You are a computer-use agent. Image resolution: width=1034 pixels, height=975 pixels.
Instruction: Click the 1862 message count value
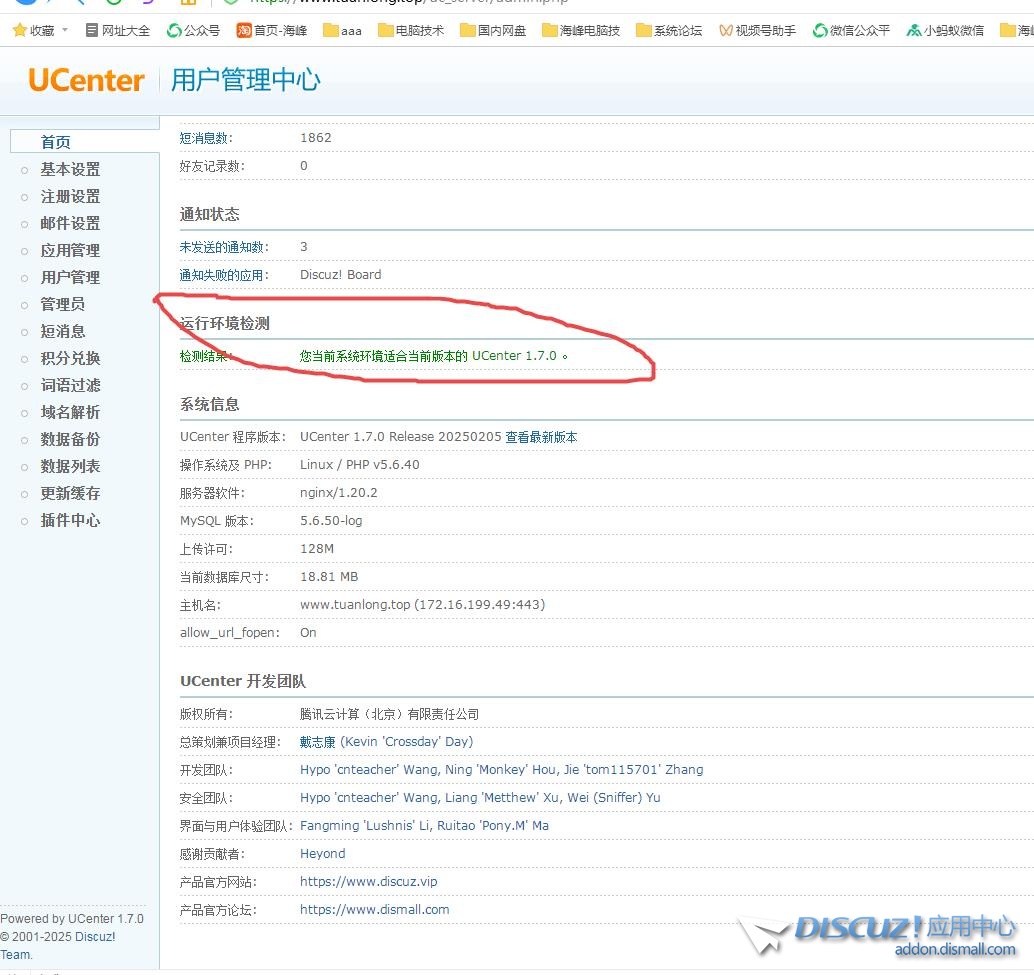[315, 138]
